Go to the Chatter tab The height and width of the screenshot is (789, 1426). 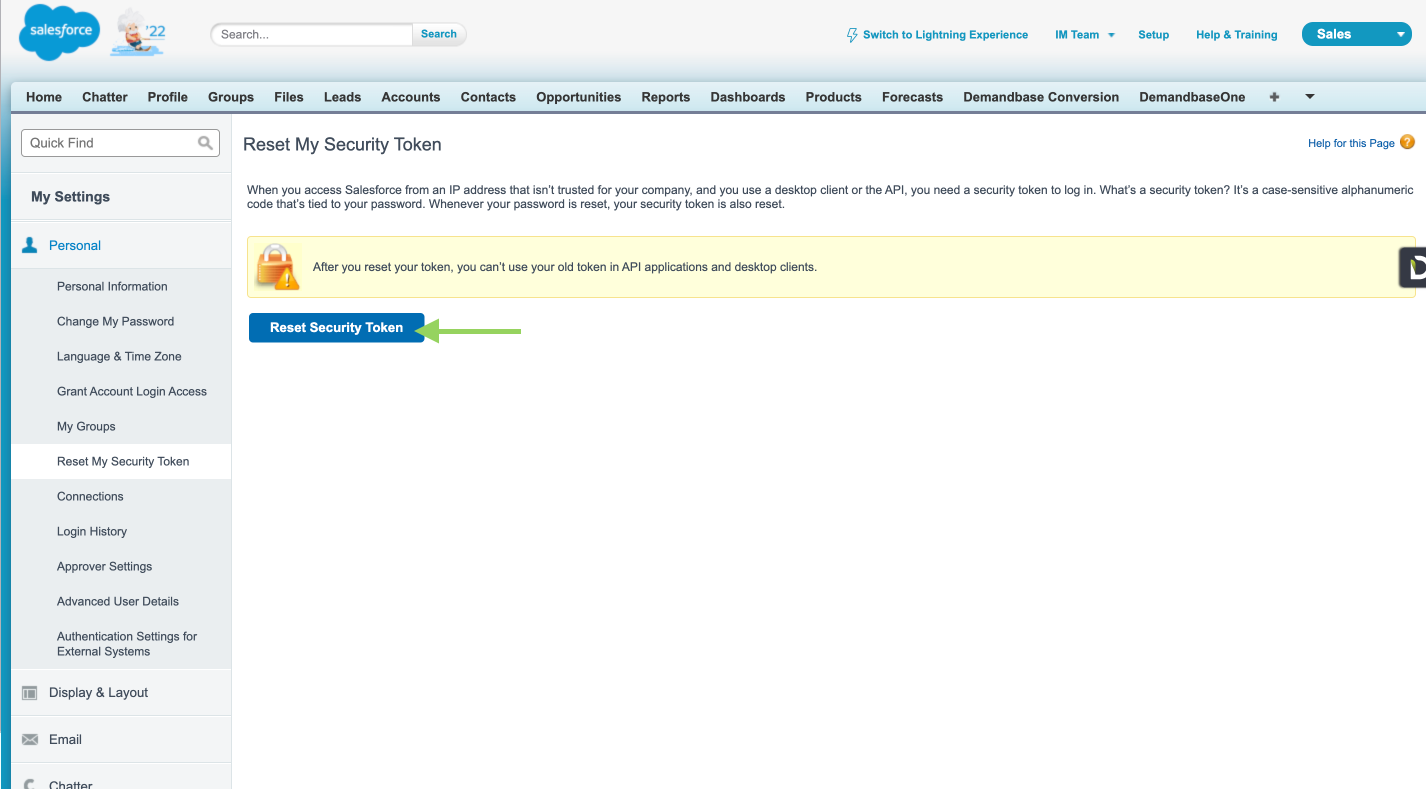(x=105, y=97)
